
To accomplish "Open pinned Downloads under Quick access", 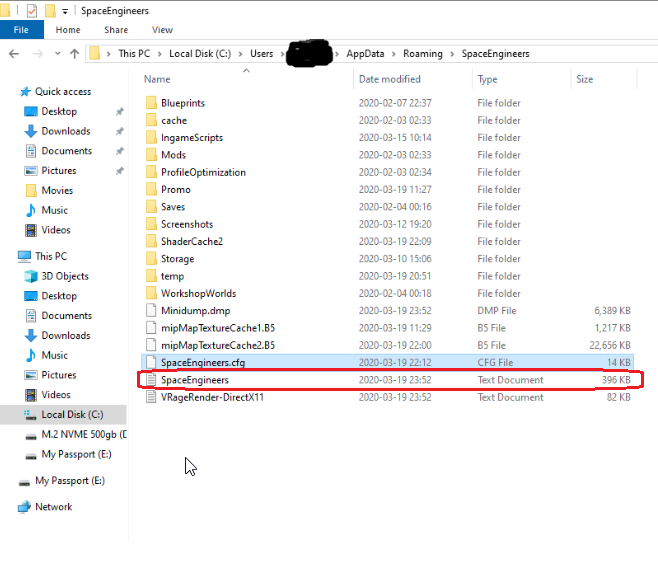I will [65, 131].
